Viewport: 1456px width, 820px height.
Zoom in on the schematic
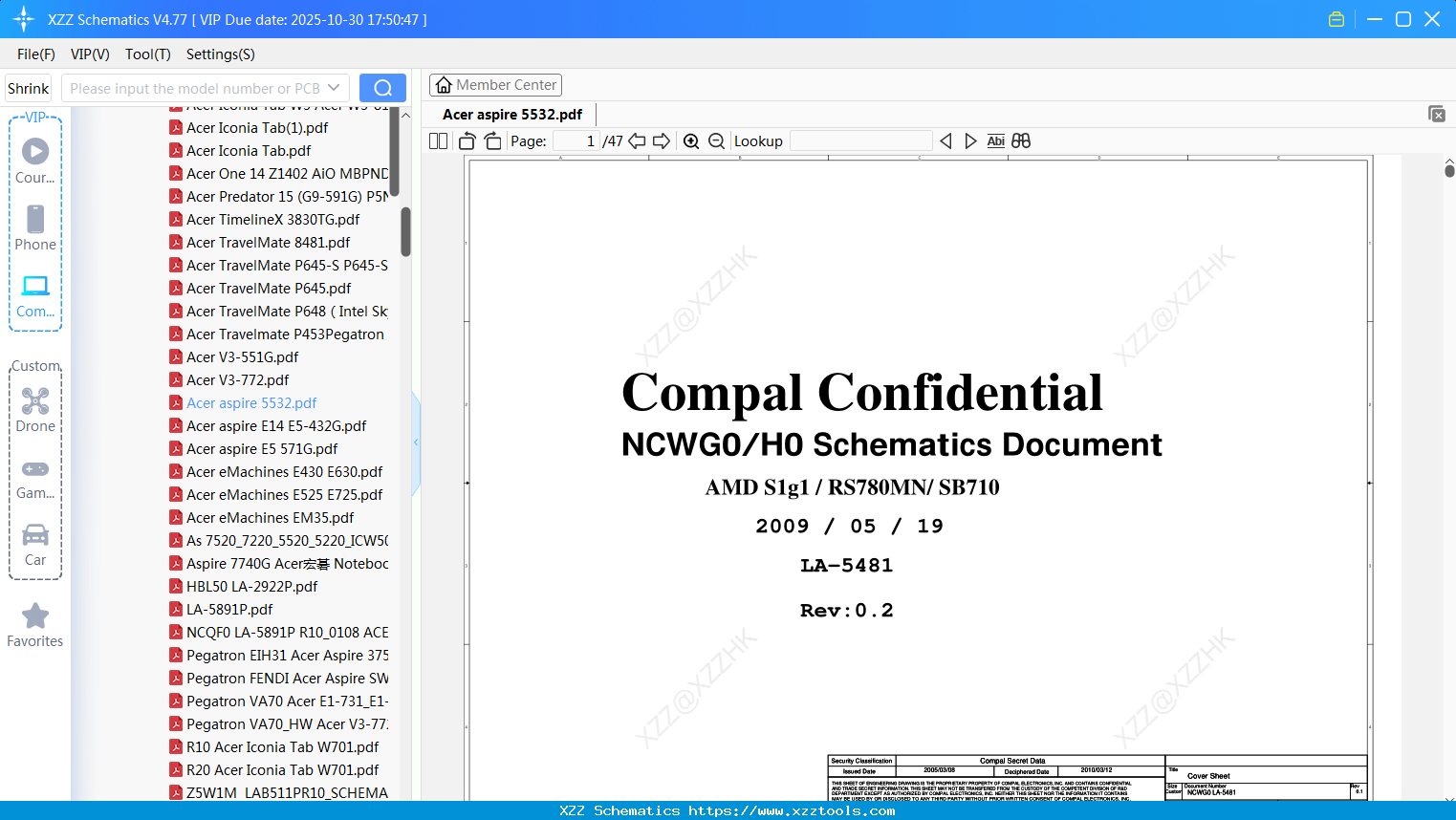[x=691, y=141]
